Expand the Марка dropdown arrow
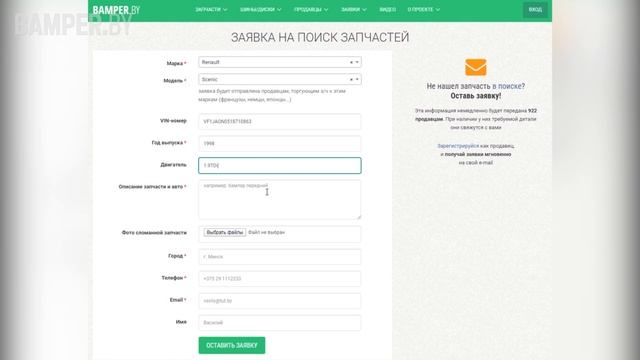 pyautogui.click(x=357, y=62)
